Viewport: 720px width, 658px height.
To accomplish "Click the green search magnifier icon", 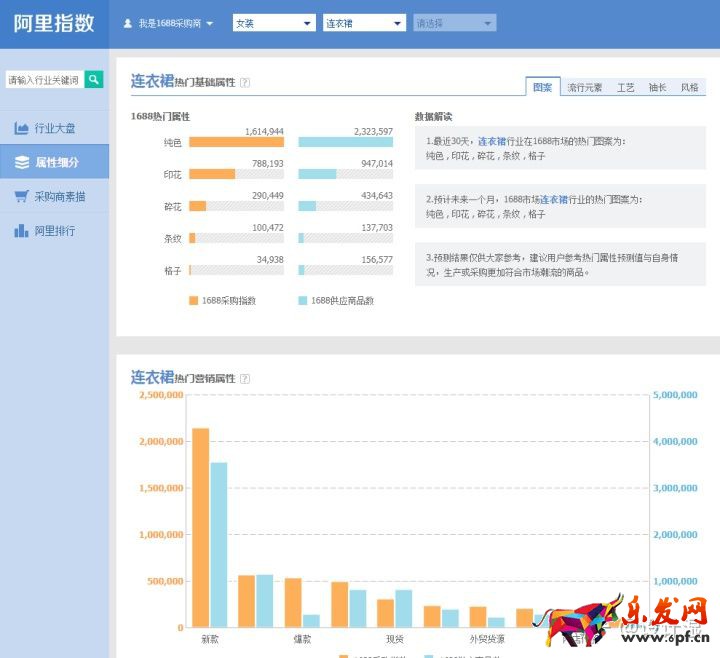I will (94, 79).
